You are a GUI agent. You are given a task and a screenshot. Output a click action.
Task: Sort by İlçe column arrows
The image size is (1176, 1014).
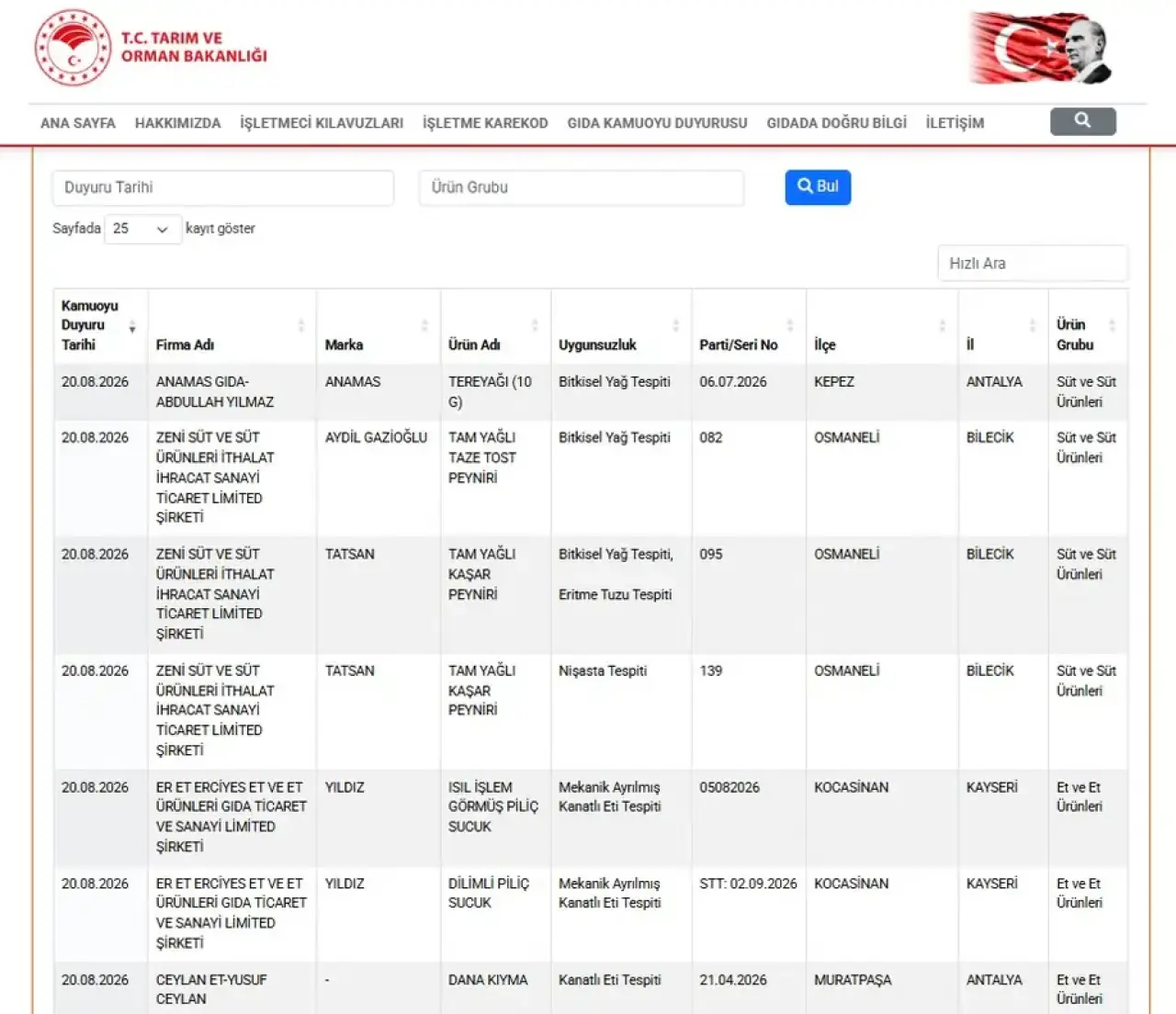(x=942, y=326)
